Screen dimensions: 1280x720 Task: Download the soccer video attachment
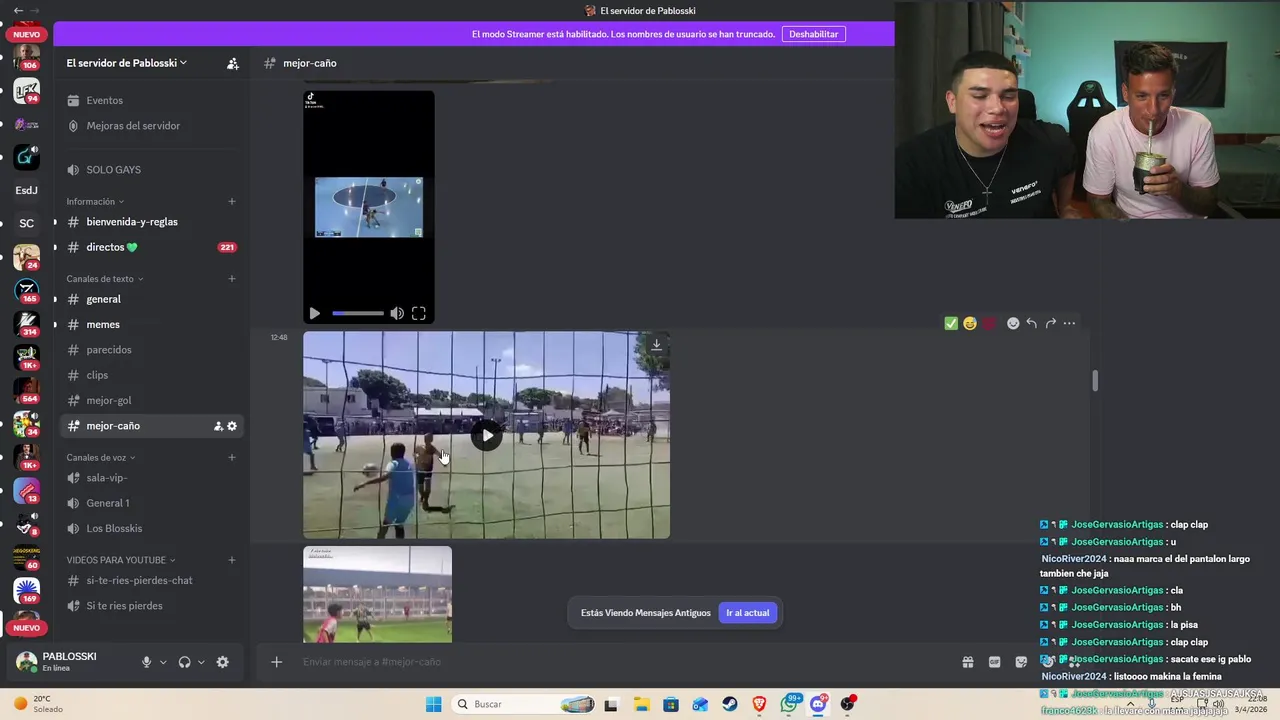point(656,345)
